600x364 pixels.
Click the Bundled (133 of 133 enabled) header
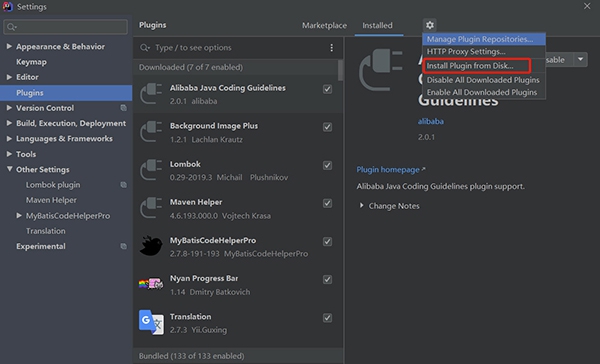coord(238,356)
